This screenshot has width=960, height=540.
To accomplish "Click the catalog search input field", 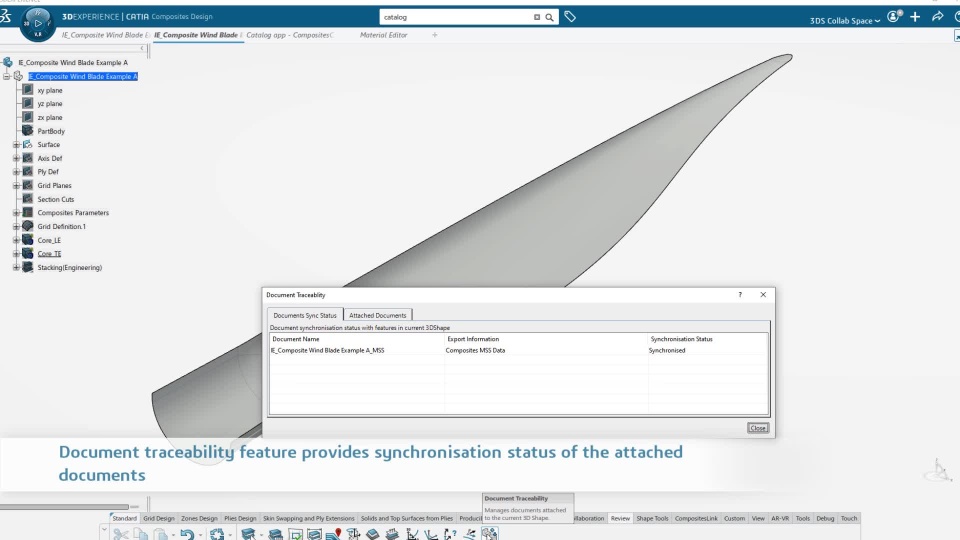I will click(456, 17).
